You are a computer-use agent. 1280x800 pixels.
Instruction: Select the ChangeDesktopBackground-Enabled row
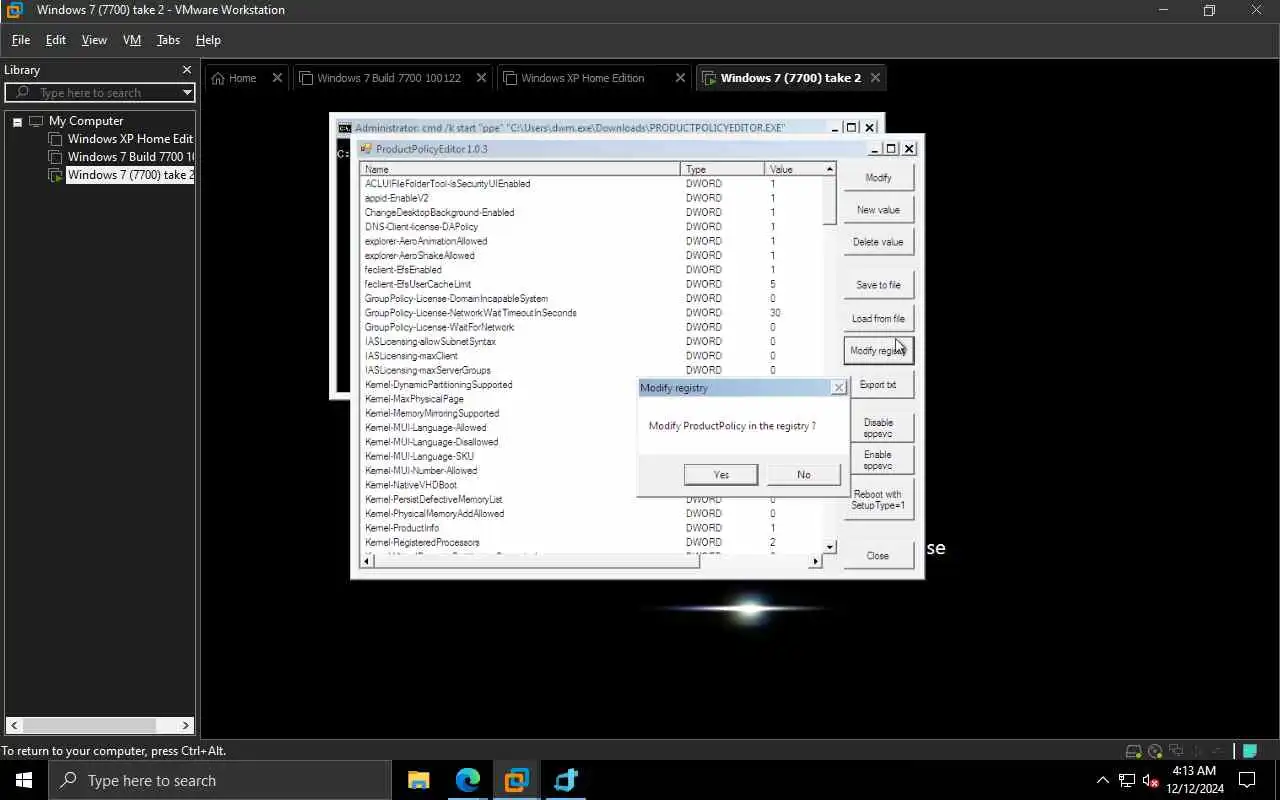[592, 213]
